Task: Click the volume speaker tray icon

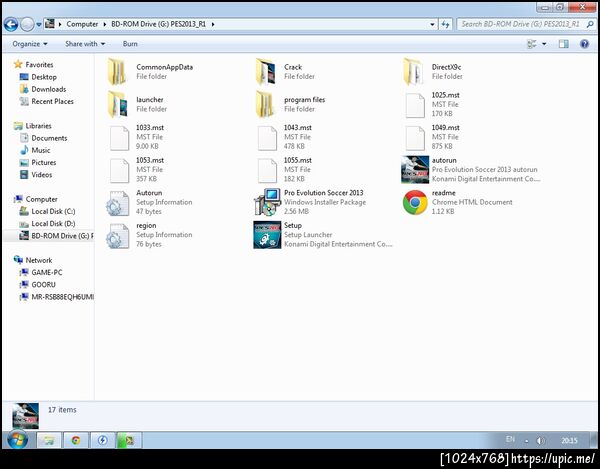Action: (x=540, y=441)
